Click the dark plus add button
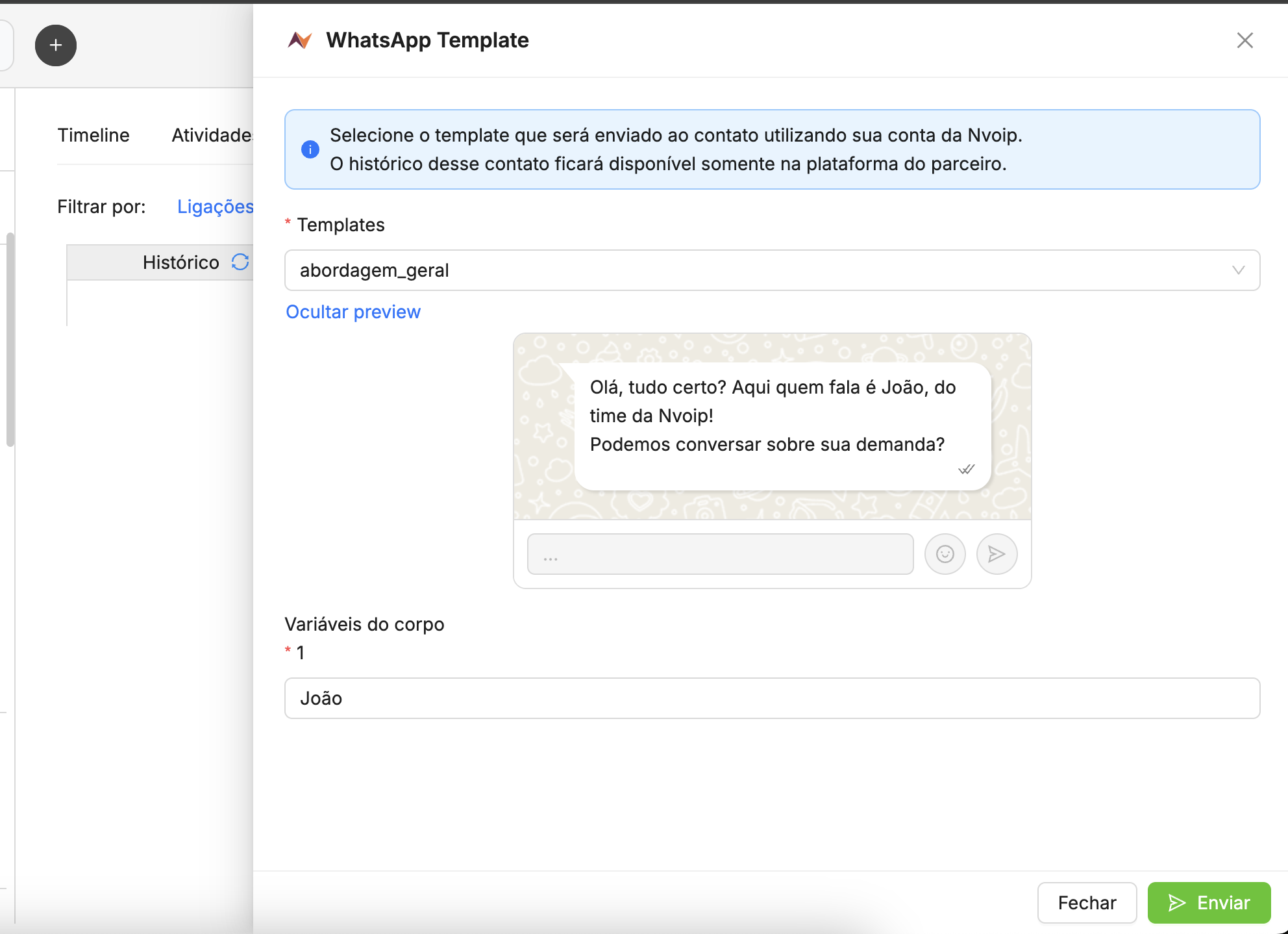This screenshot has width=1288, height=934. point(56,45)
